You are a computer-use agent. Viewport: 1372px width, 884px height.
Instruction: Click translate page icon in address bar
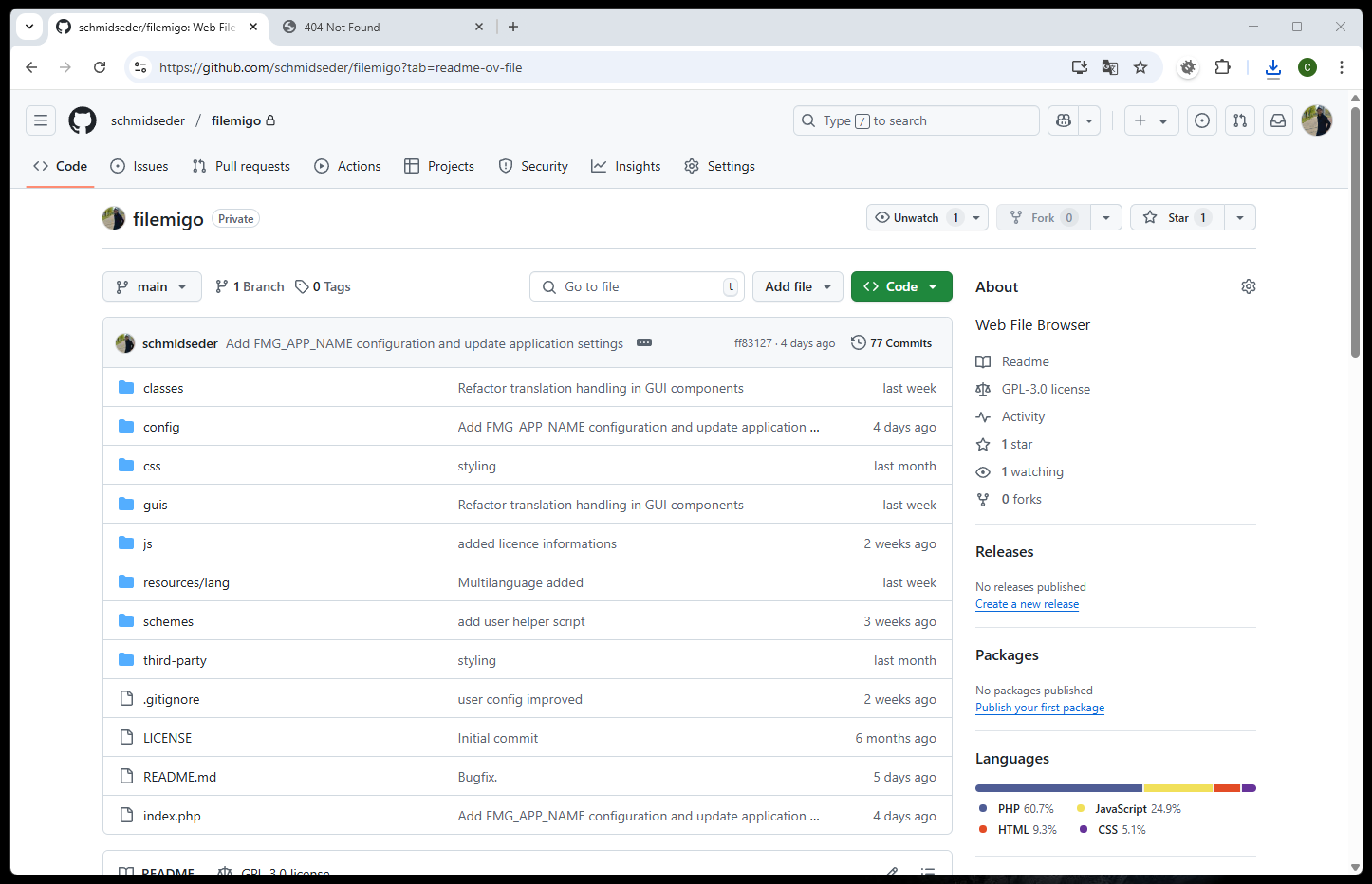tap(1110, 67)
